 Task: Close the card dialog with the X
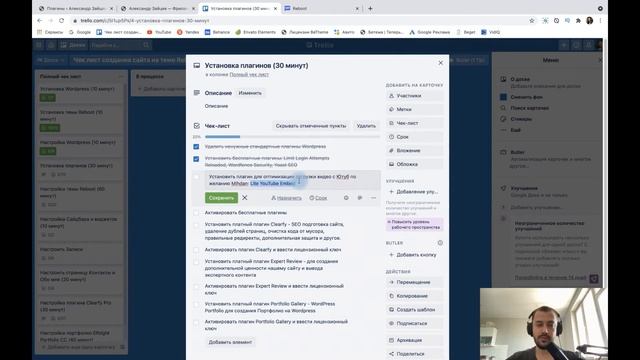click(x=440, y=63)
